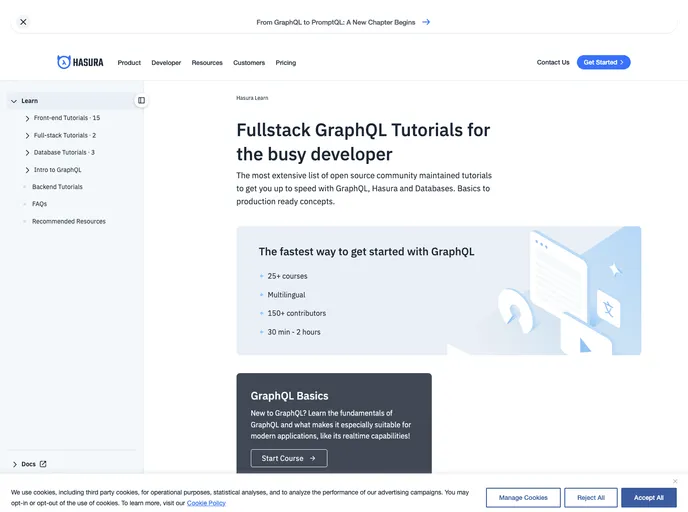Open Database Tutorials · 3
The image size is (688, 512).
(x=64, y=153)
